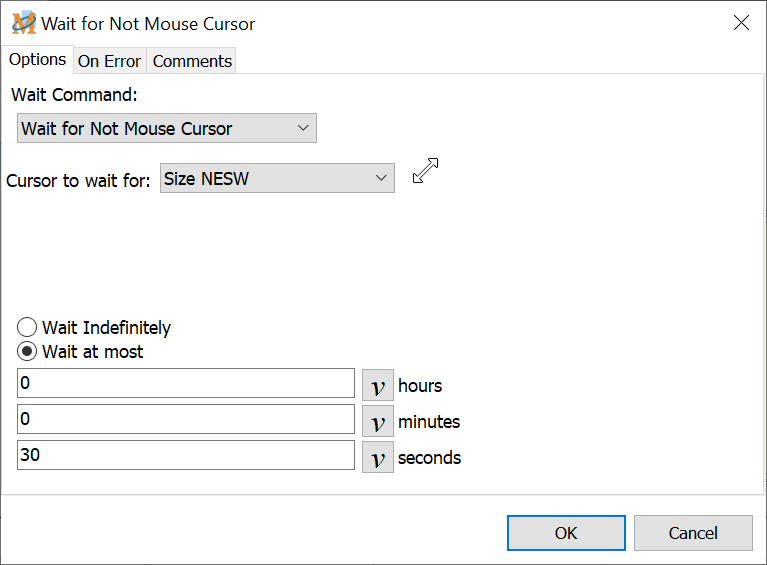Select the Options tab
Viewport: 767px width, 565px height.
click(37, 60)
